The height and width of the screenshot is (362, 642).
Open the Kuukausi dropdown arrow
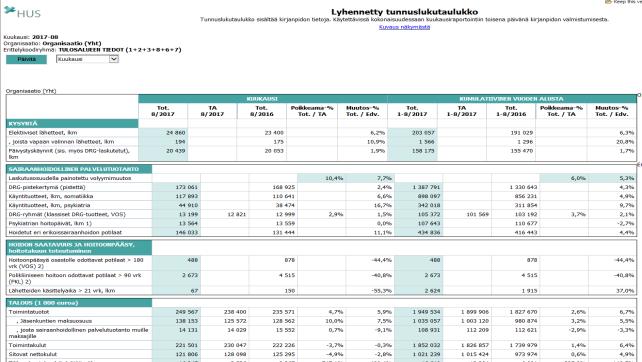coord(114,59)
